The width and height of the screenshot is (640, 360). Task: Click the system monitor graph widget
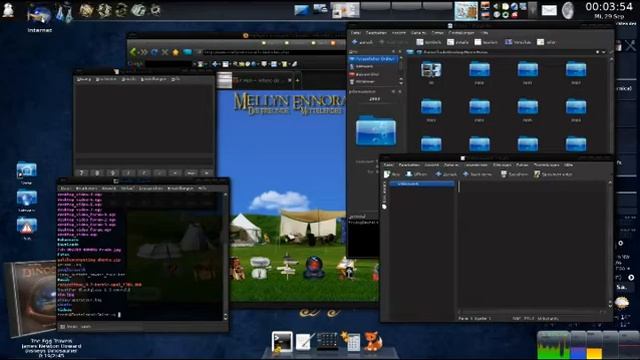coord(587,345)
